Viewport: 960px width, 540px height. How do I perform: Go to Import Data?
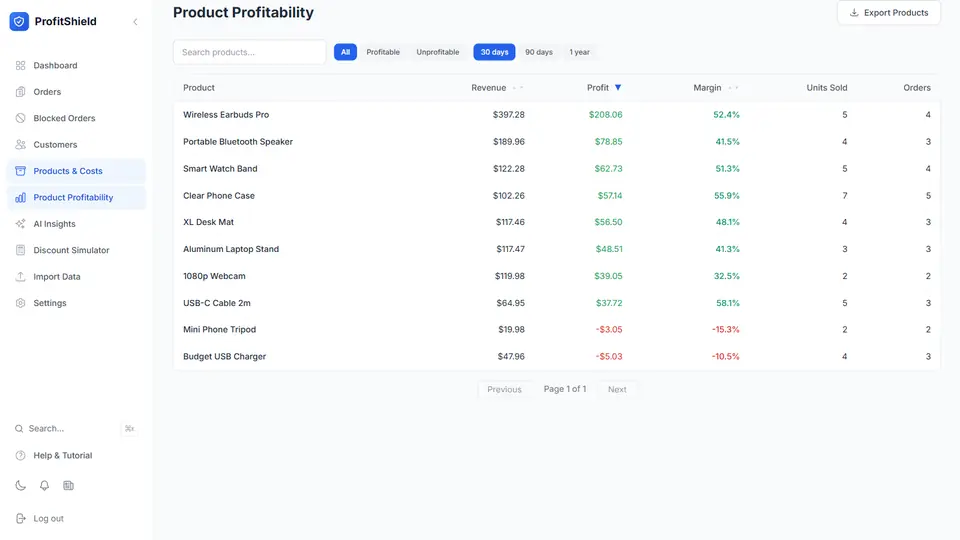pyautogui.click(x=76, y=277)
